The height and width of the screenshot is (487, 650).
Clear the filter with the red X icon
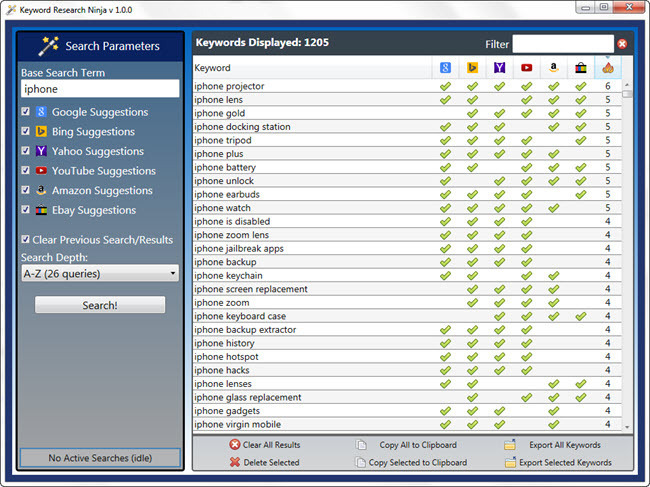coord(622,44)
